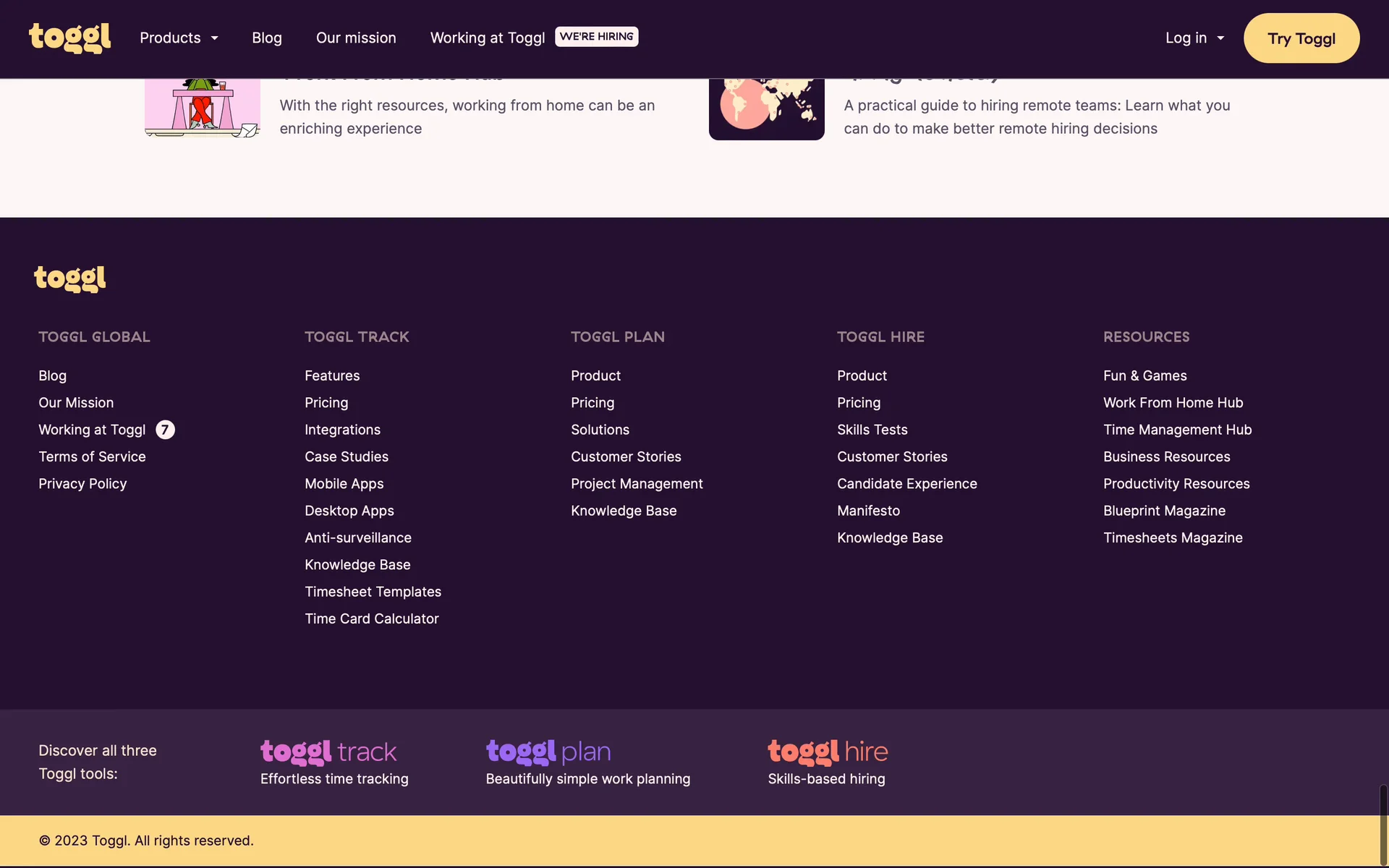
Task: Click the We're Hiring badge
Action: (x=596, y=37)
